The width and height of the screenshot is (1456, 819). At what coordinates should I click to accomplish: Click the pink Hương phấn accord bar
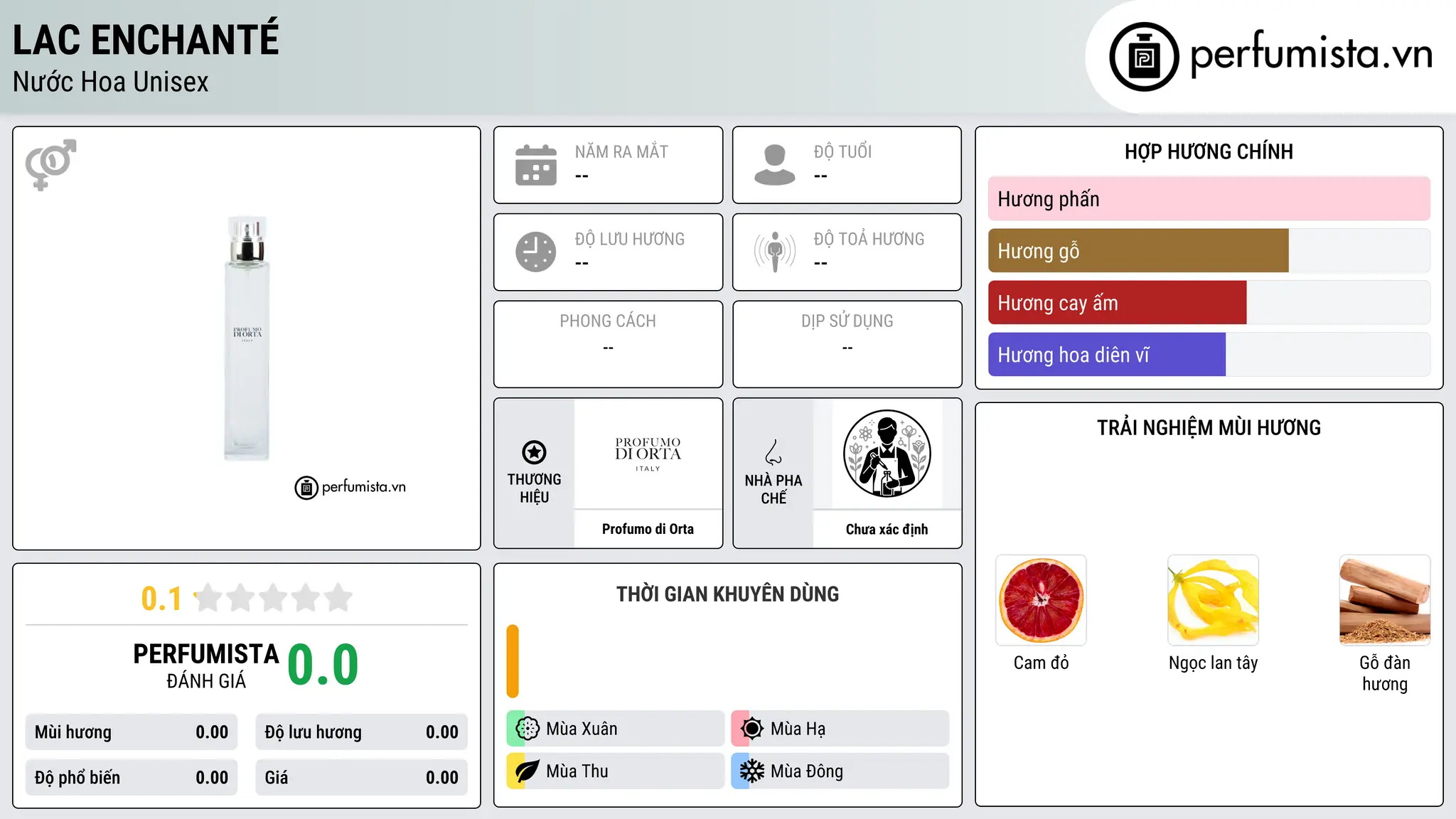[x=1209, y=199]
